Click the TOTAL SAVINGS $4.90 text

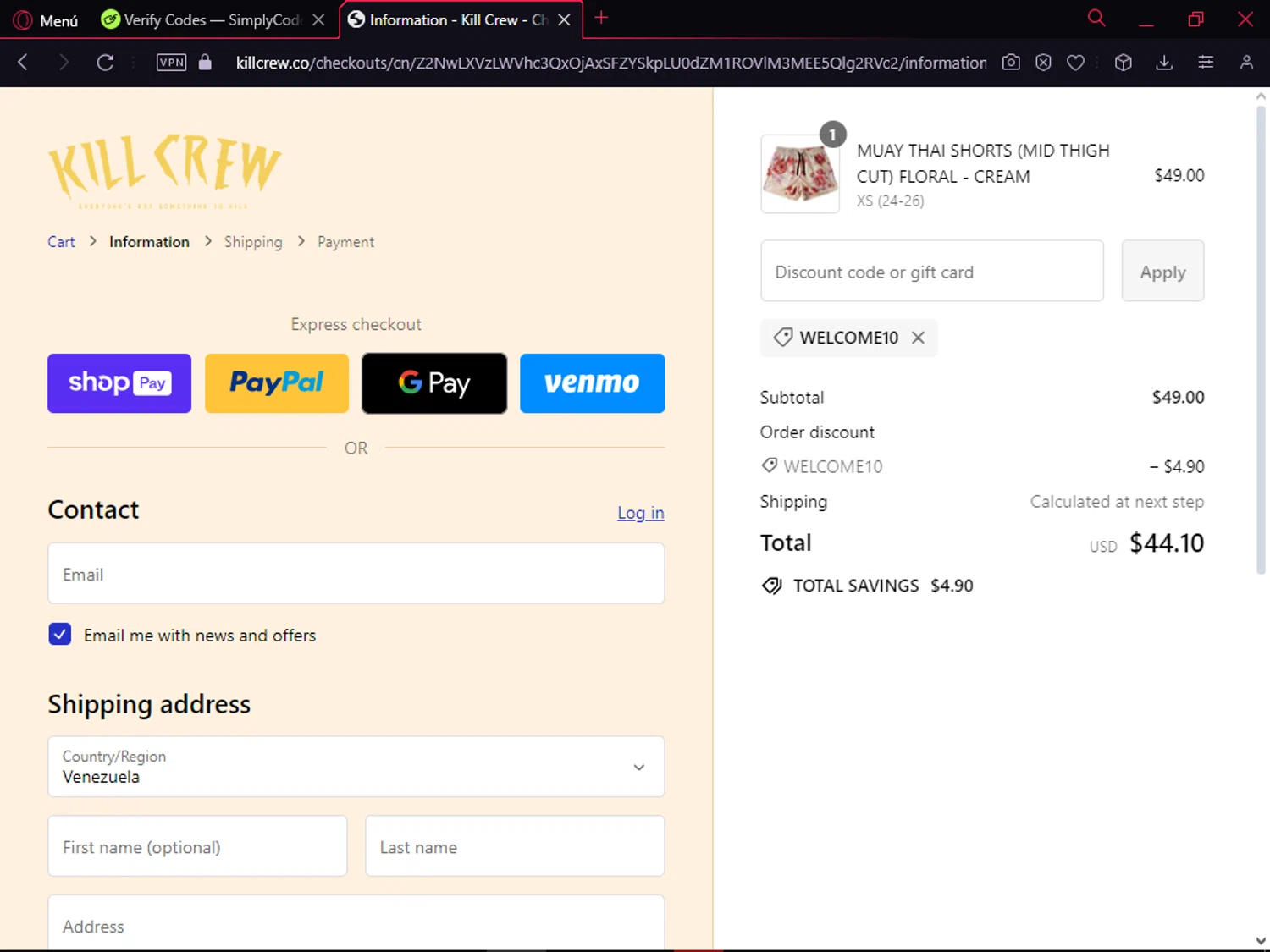click(x=883, y=586)
